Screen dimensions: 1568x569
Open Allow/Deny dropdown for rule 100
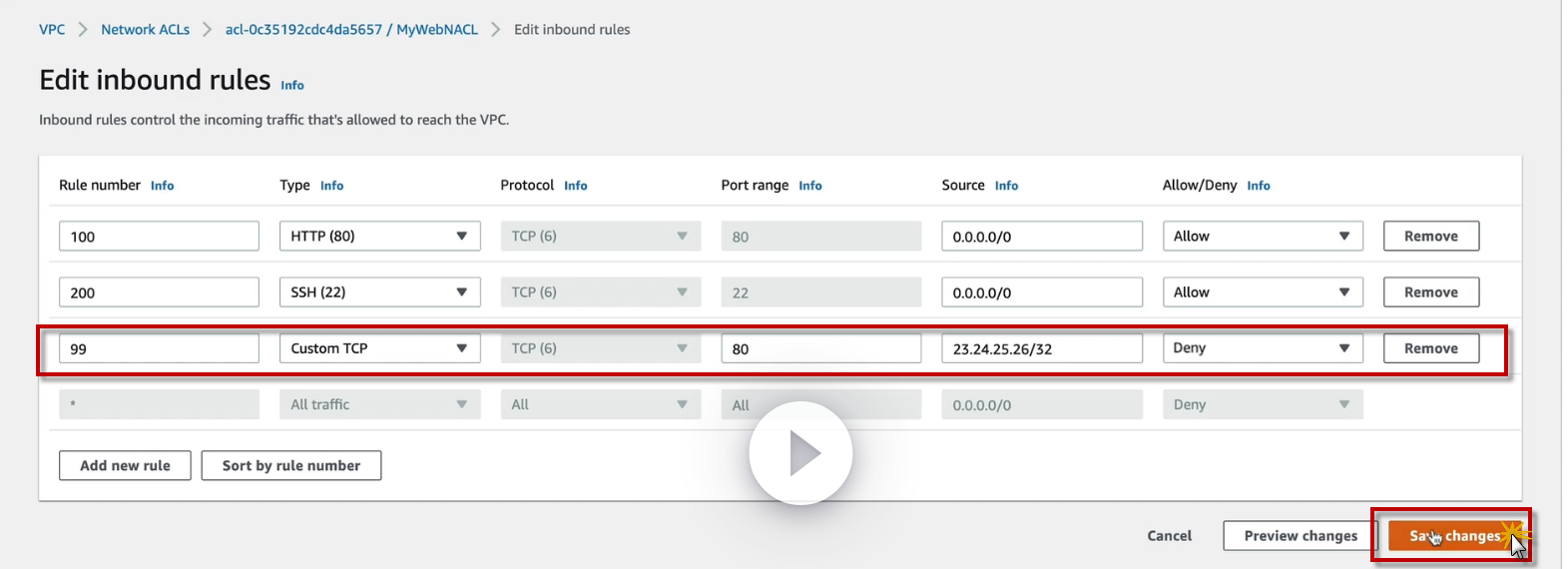click(1262, 237)
